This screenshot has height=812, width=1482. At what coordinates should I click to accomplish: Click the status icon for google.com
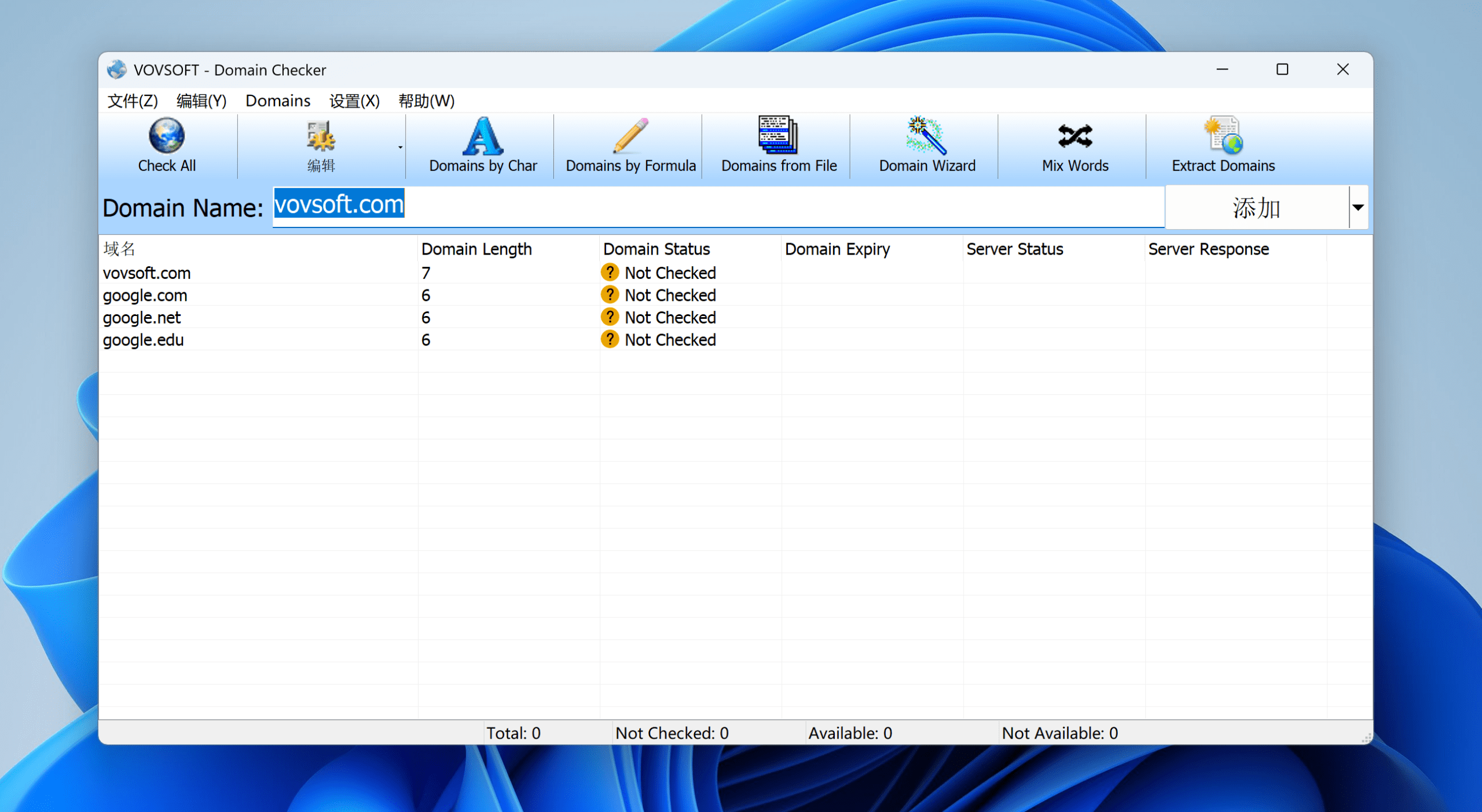point(610,295)
